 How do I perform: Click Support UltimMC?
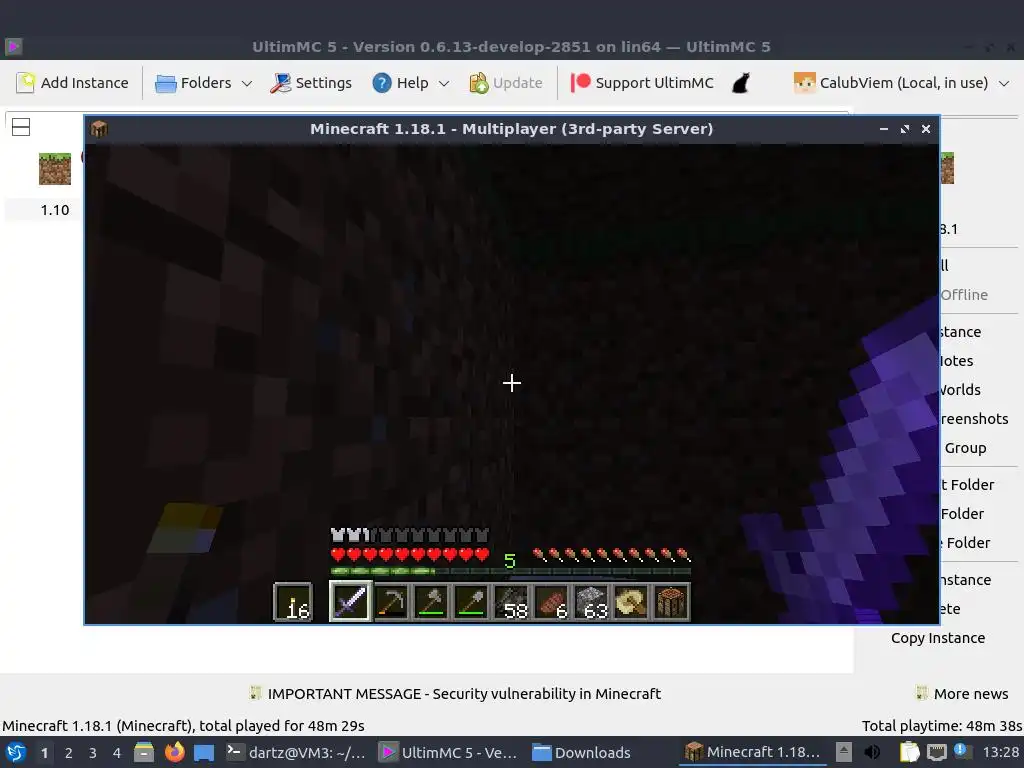click(x=643, y=83)
